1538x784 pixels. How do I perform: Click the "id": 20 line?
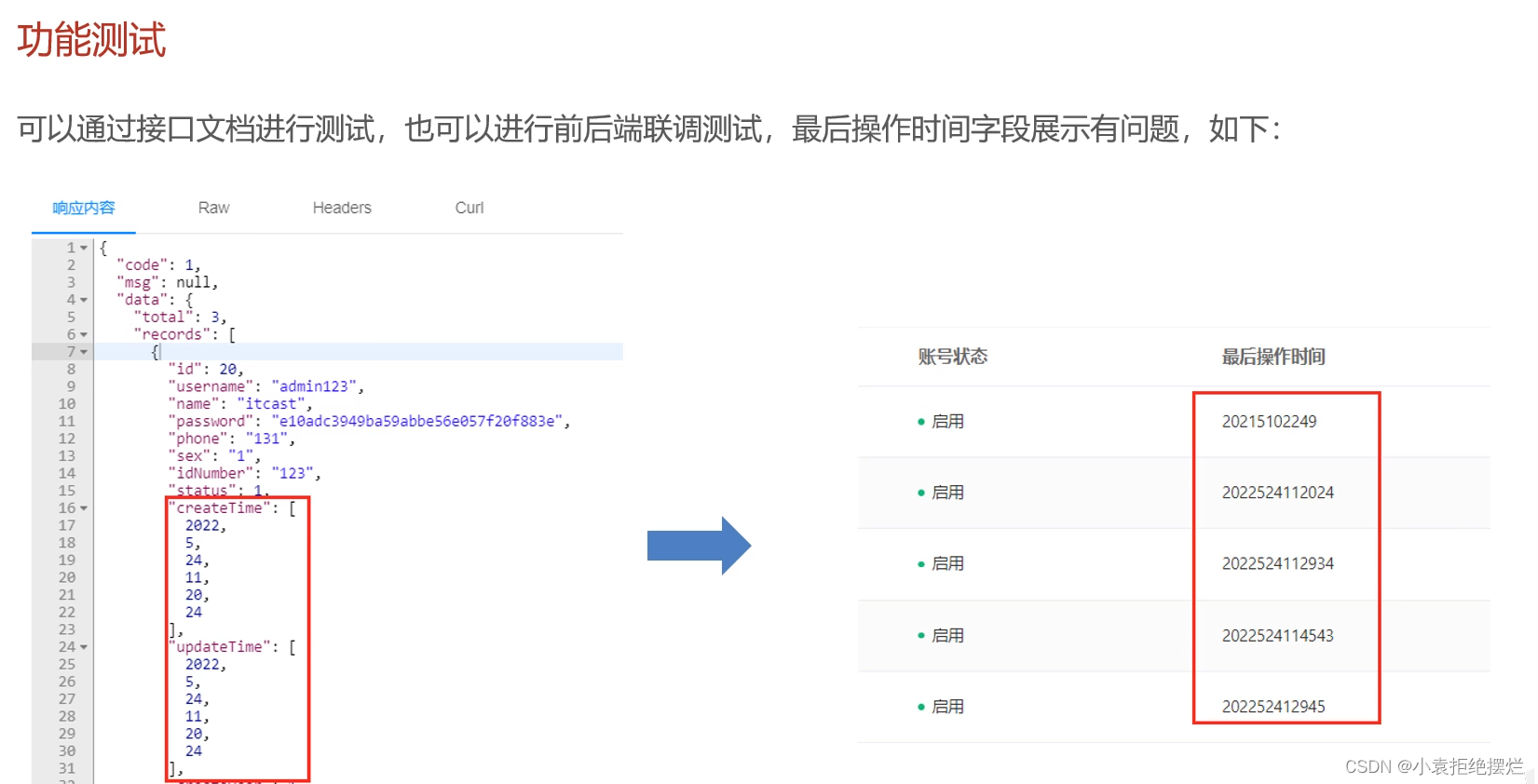[x=206, y=370]
